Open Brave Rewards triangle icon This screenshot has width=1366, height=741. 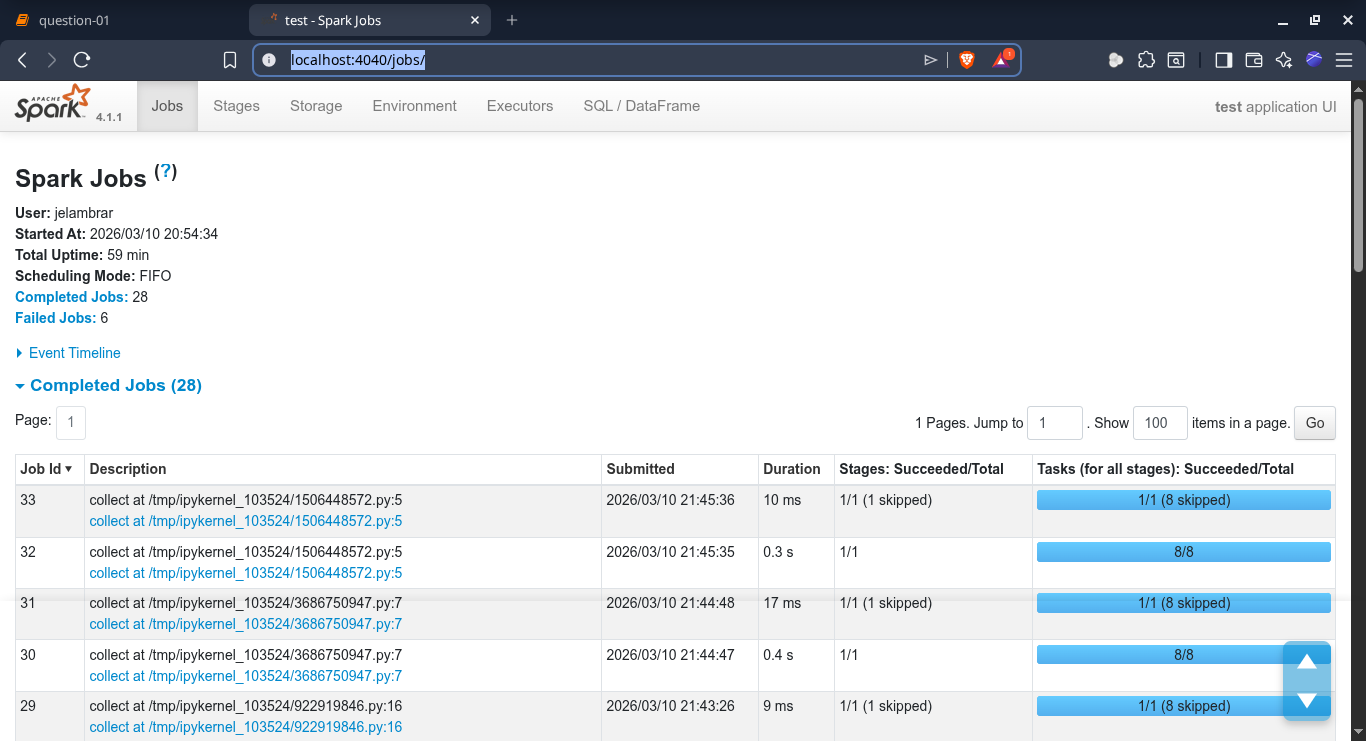(1002, 59)
